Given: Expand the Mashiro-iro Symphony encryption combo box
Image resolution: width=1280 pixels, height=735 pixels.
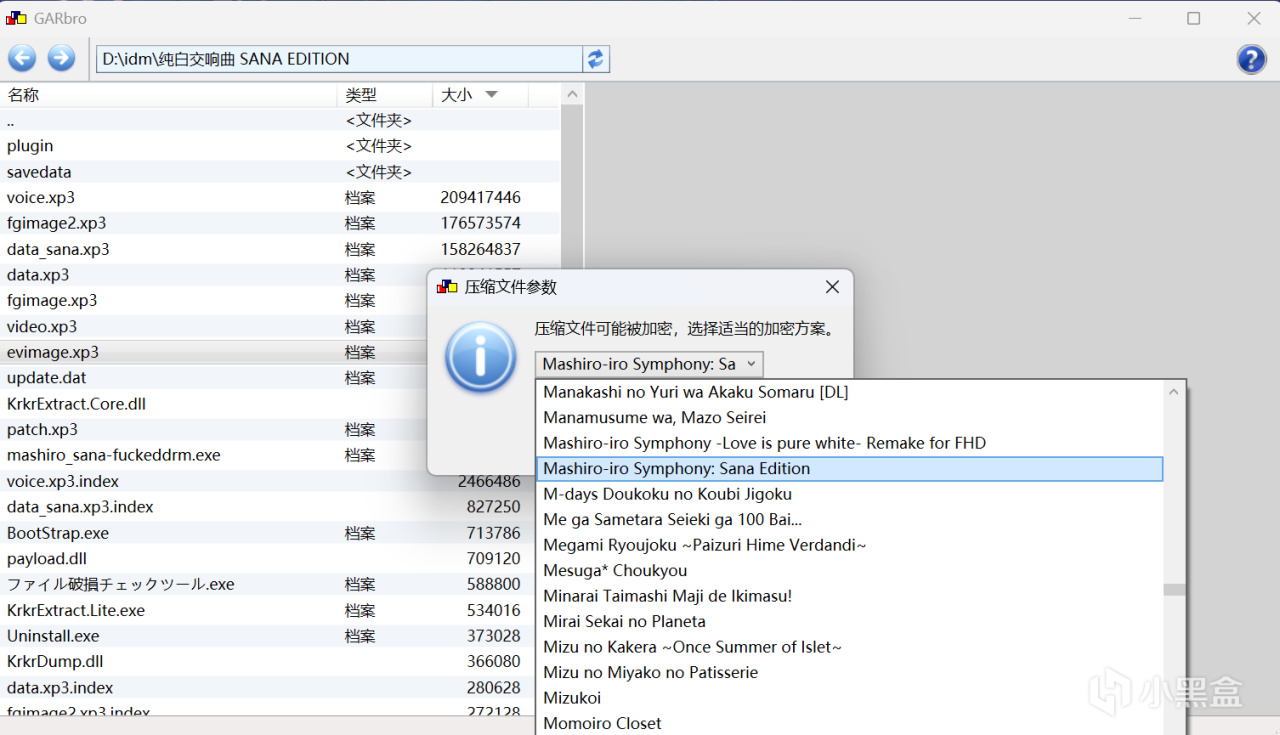Looking at the screenshot, I should [x=649, y=364].
